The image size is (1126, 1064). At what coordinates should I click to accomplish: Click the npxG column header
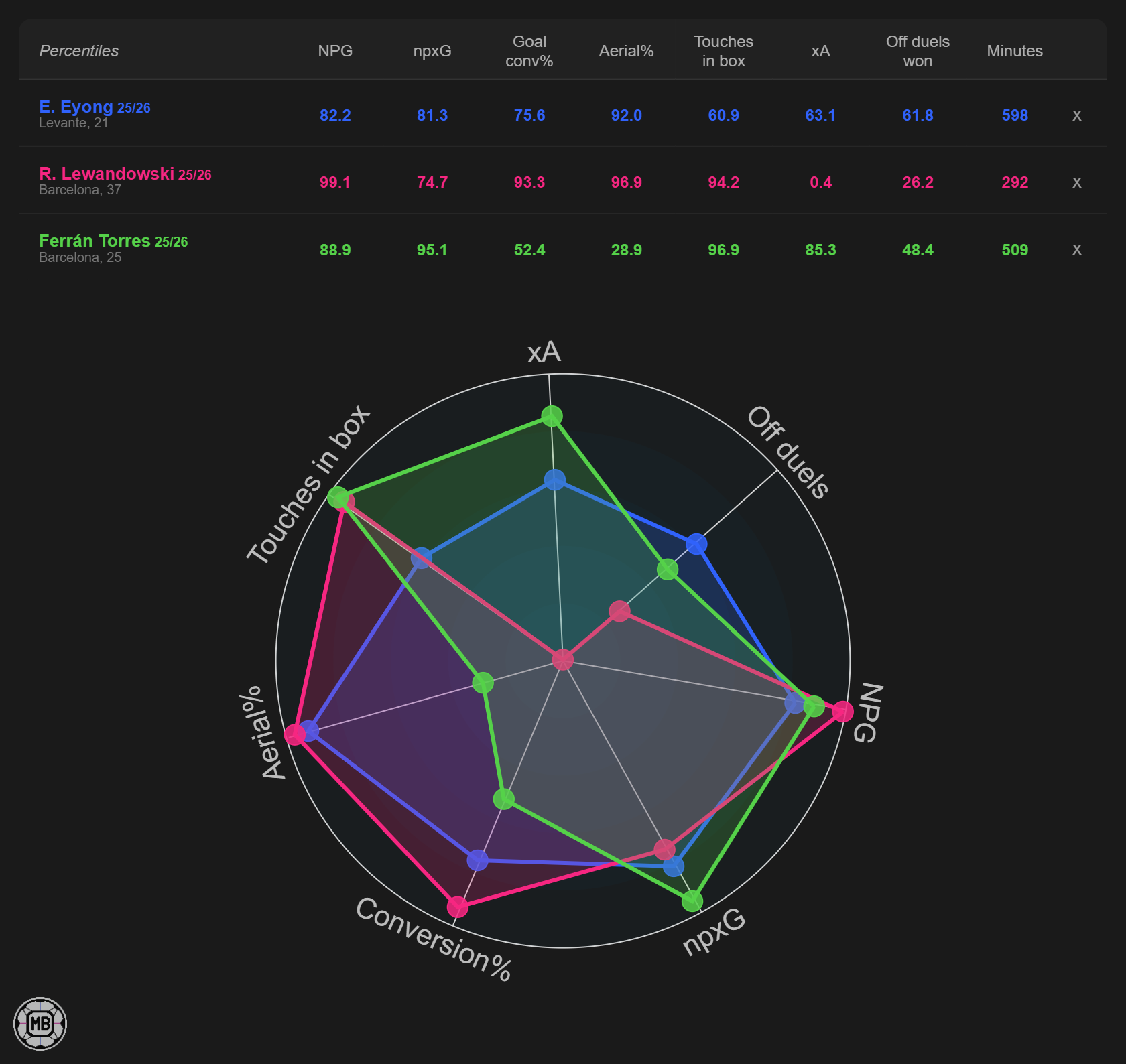tap(432, 51)
